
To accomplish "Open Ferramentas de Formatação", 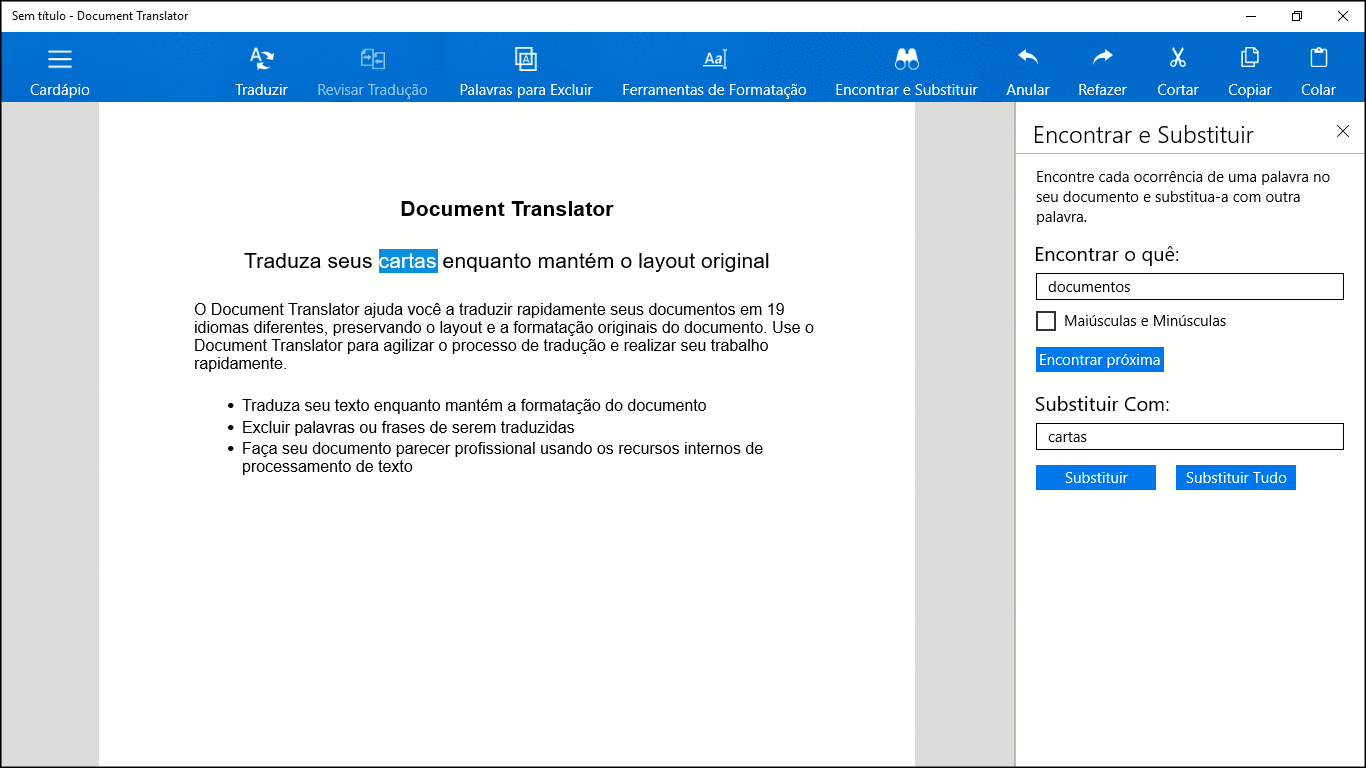I will pyautogui.click(x=714, y=60).
